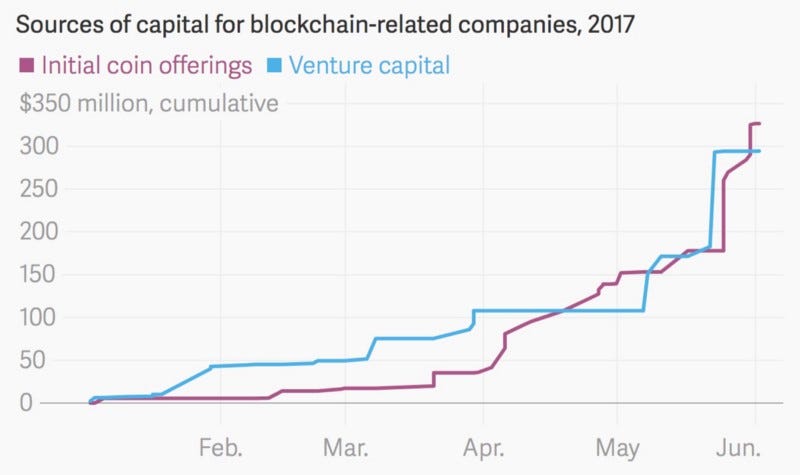Click the Jun. x-axis label
The width and height of the screenshot is (800, 475).
tap(738, 448)
